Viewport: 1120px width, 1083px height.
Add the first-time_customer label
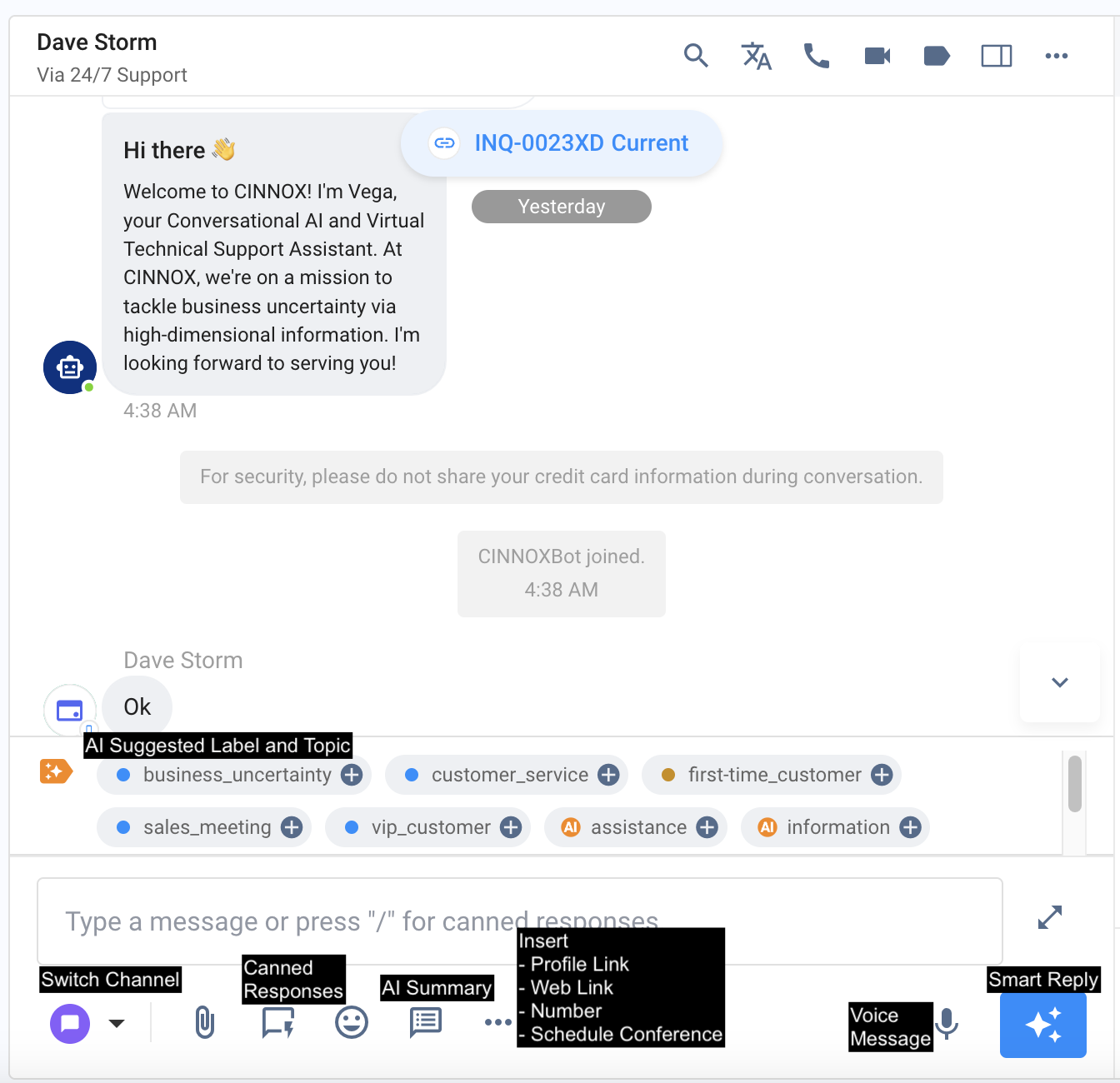882,775
